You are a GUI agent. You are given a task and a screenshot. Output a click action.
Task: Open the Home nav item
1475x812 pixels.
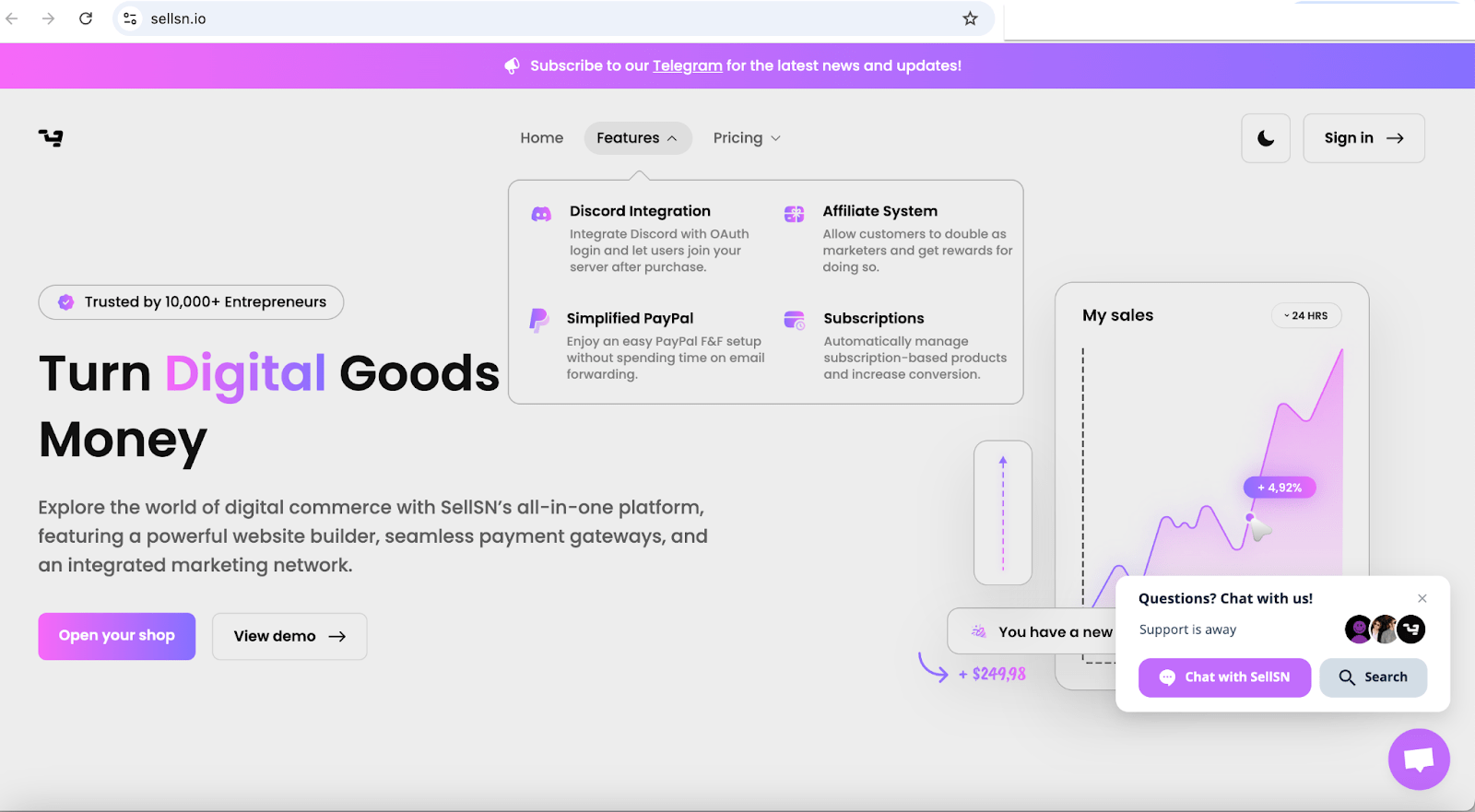(541, 138)
